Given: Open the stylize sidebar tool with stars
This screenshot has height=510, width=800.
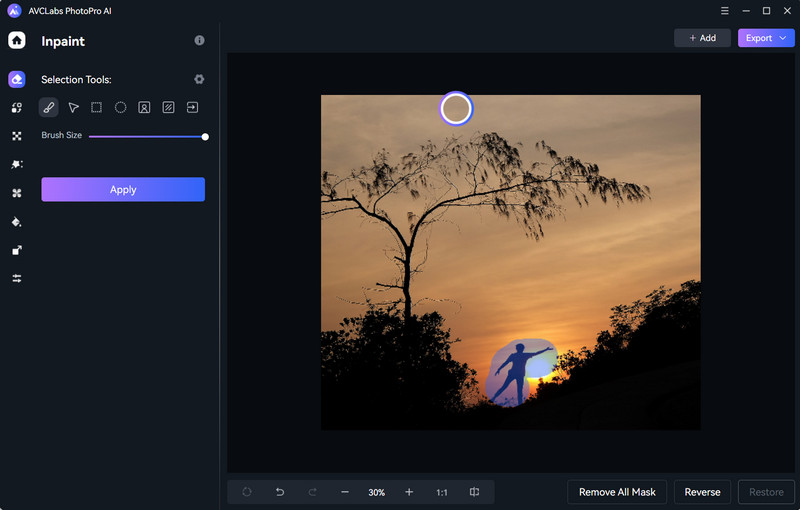Looking at the screenshot, I should coord(16,164).
